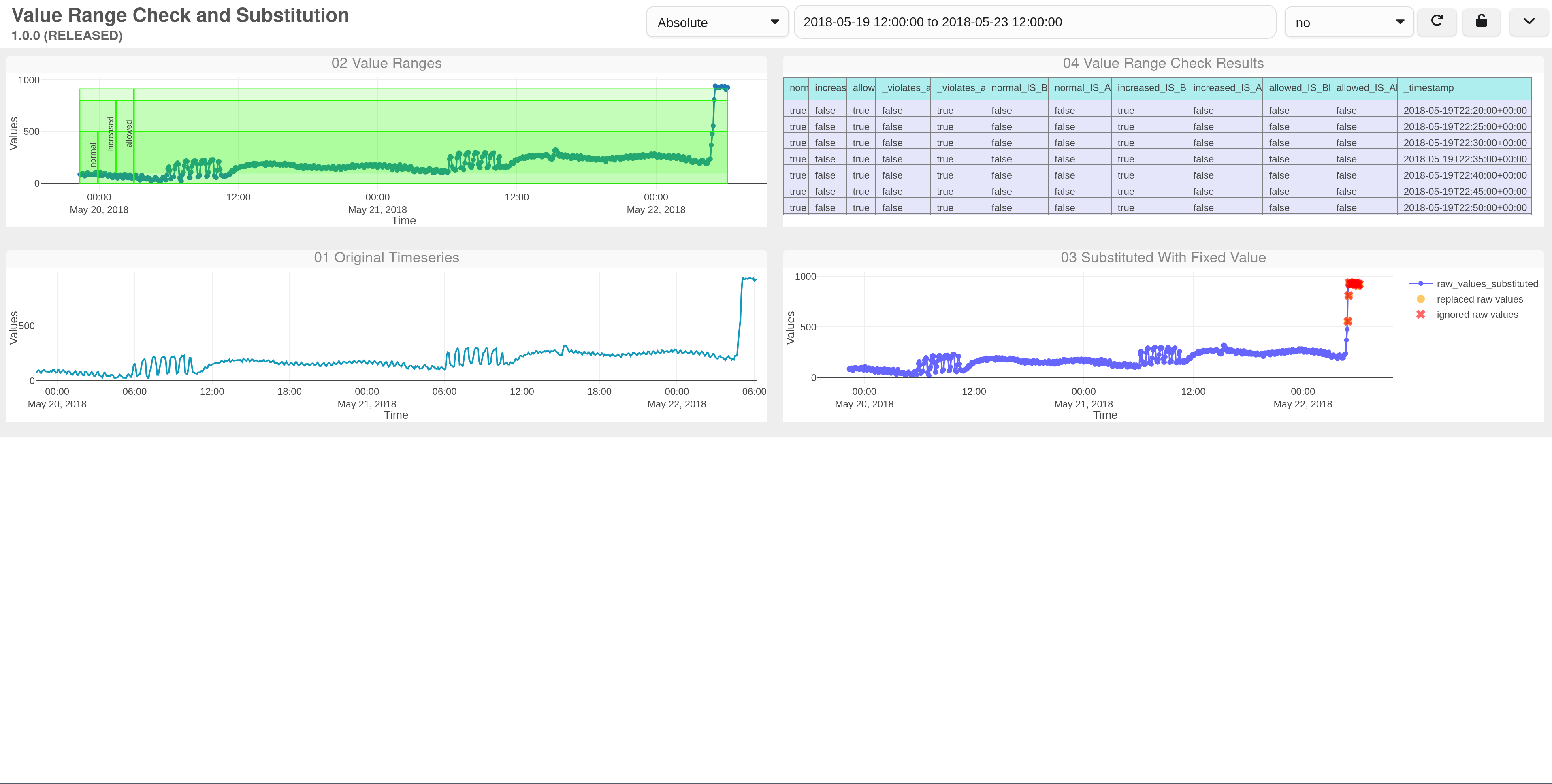Click the _timestamp column header

click(1464, 88)
